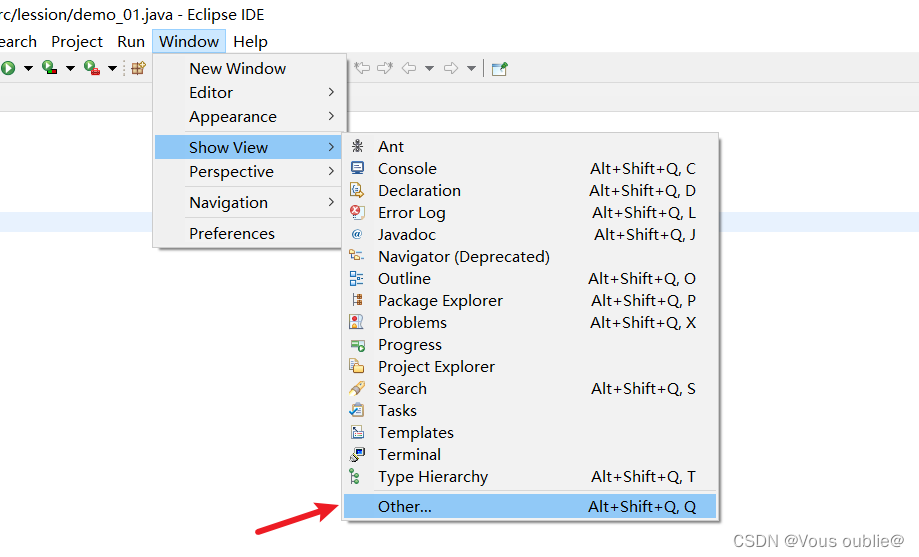This screenshot has width=919, height=557.
Task: Open Preferences from the Window menu
Action: [249, 233]
